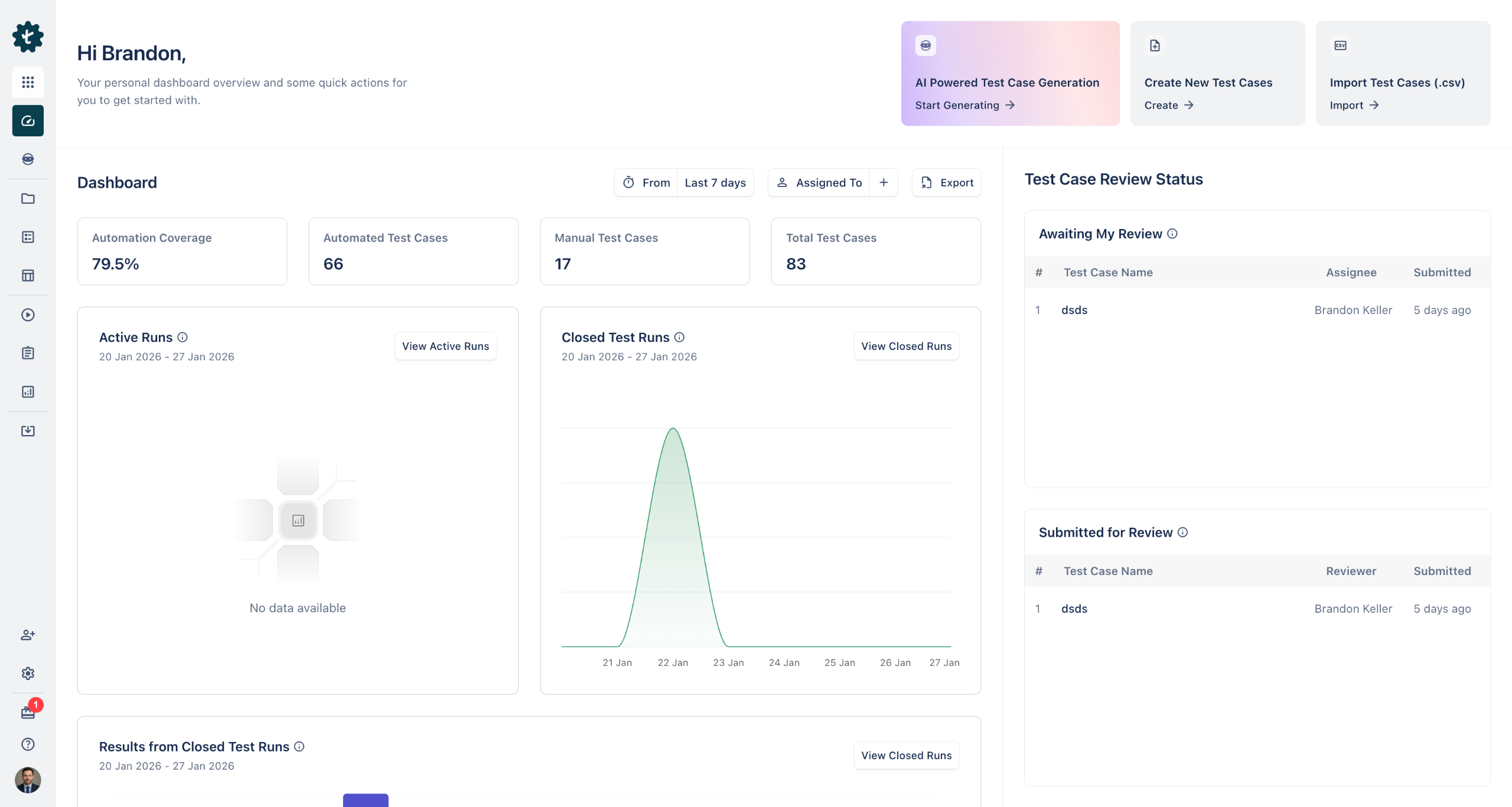Click the invite user sidebar icon

click(28, 635)
